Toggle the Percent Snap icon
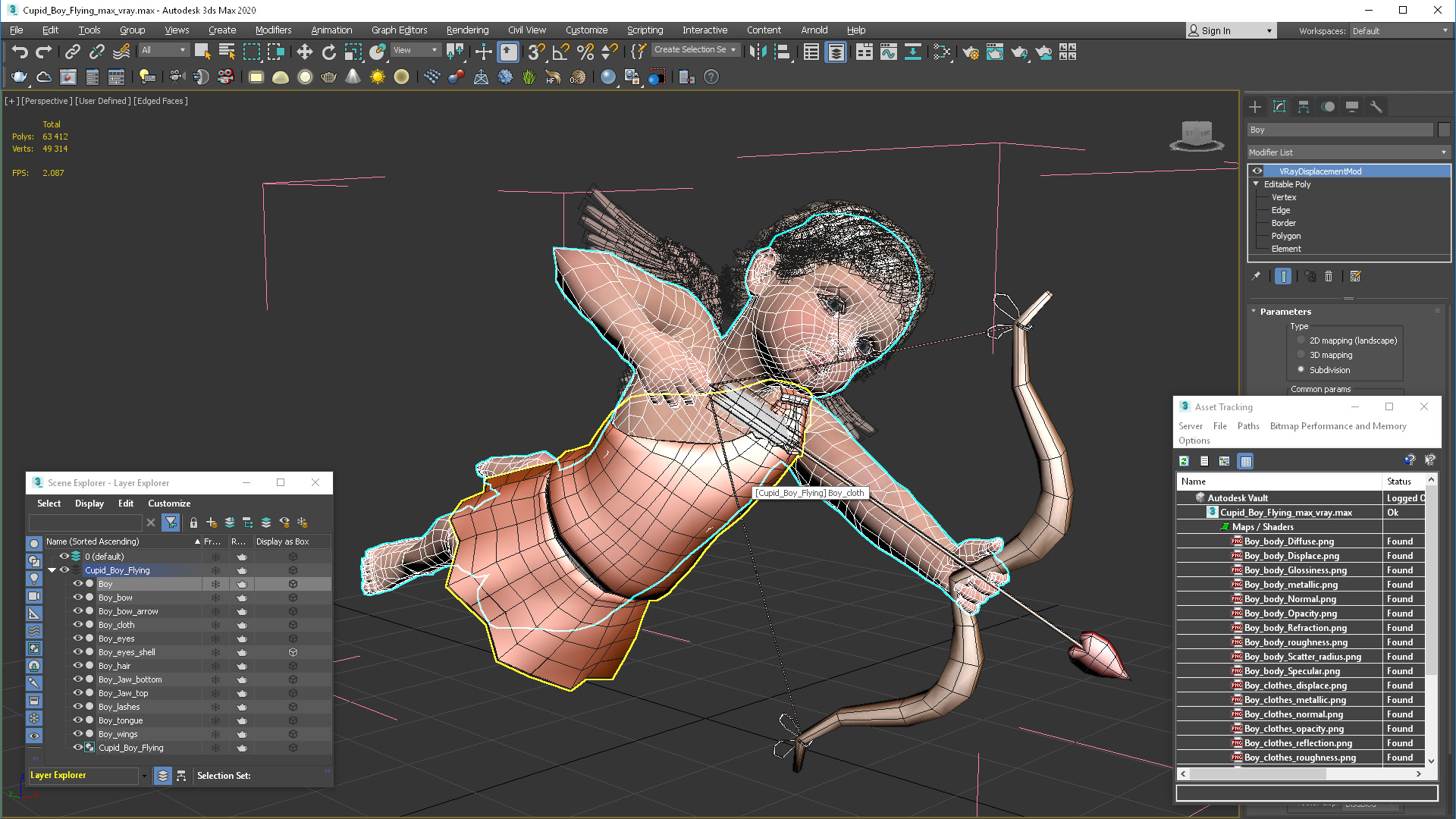 (x=585, y=52)
